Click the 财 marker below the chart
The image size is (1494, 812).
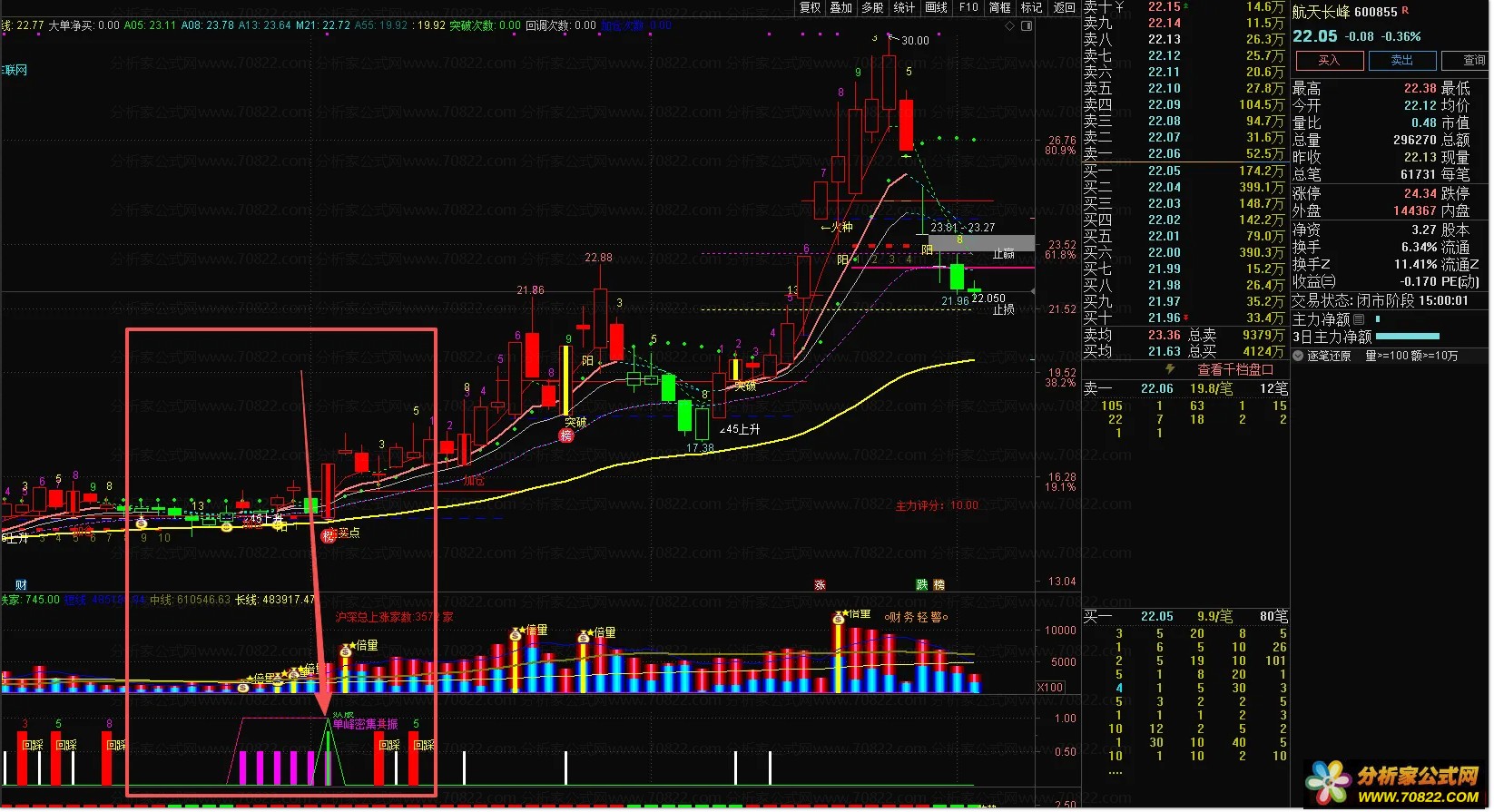coord(21,584)
